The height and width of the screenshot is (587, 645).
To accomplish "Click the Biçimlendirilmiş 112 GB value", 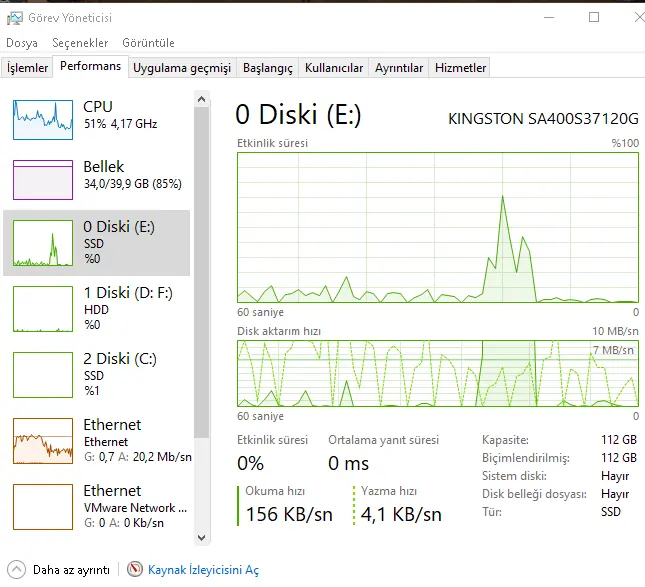I will [619, 457].
